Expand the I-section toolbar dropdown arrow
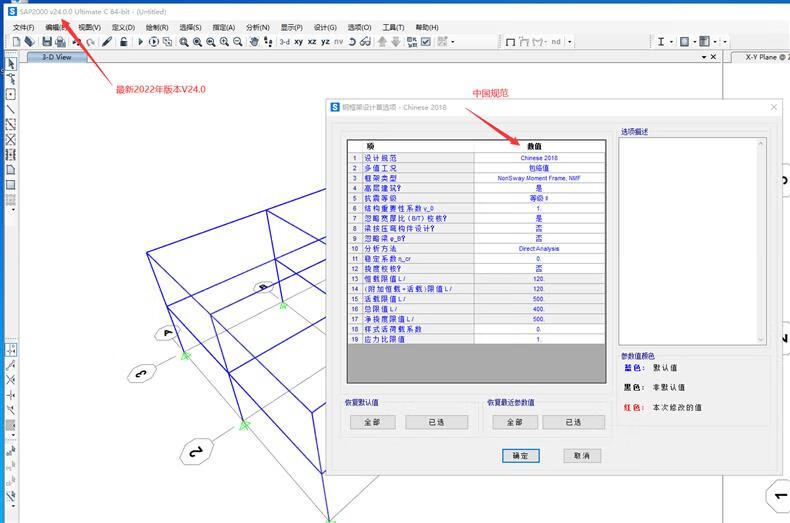790x523 pixels. click(x=672, y=42)
